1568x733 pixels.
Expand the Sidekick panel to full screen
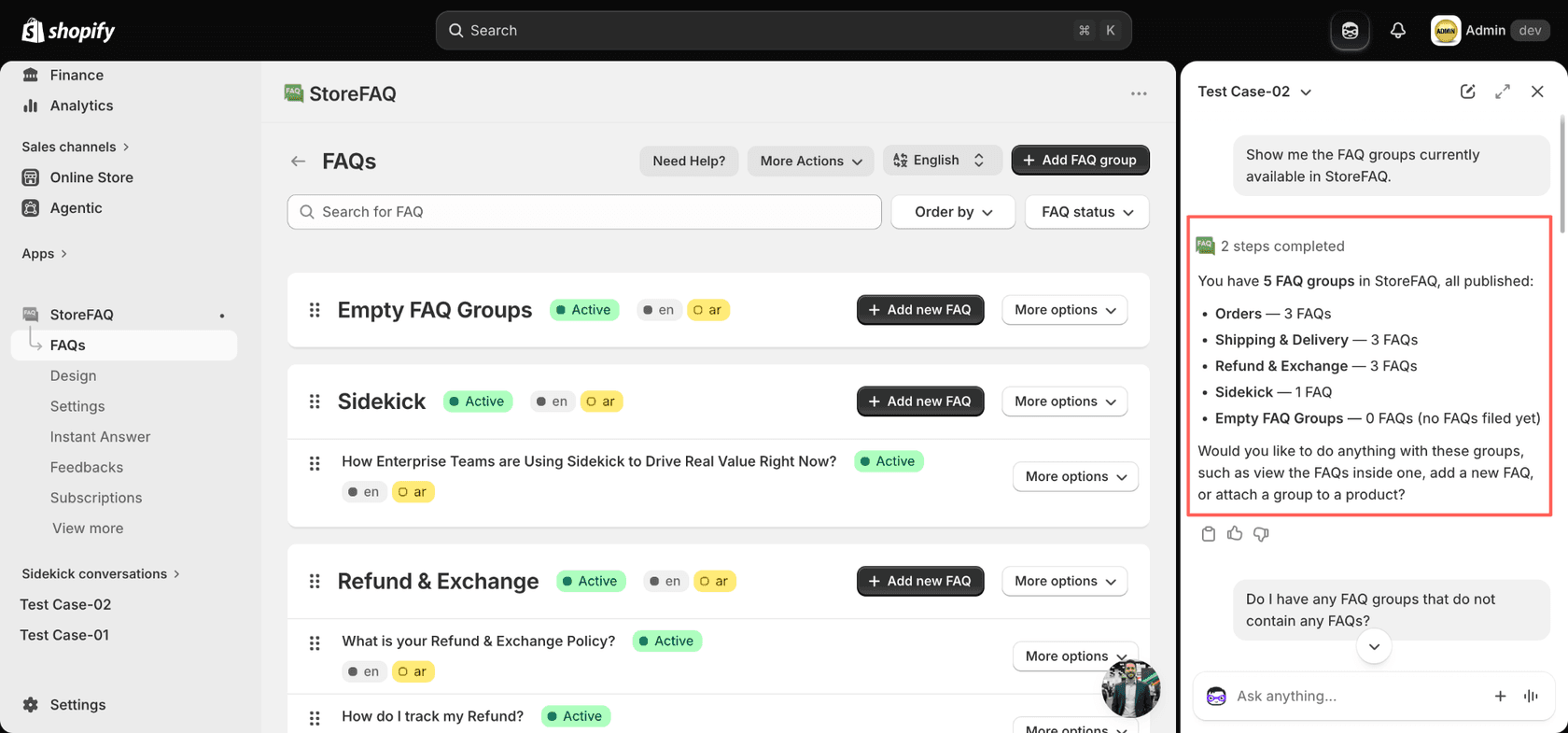1503,92
